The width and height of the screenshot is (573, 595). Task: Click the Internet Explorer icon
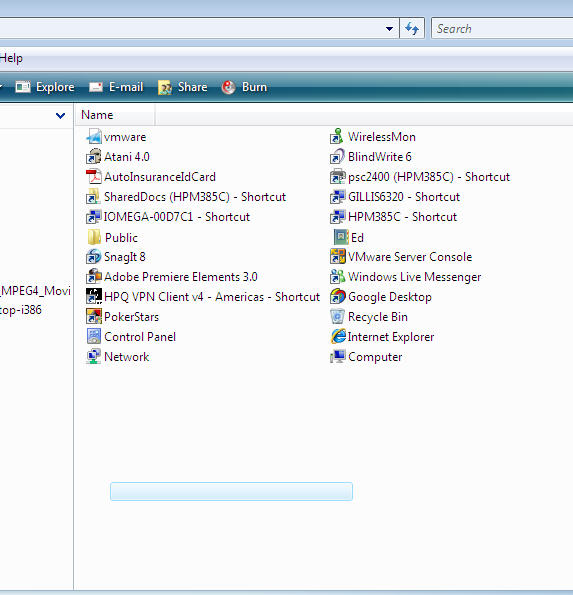[x=338, y=337]
